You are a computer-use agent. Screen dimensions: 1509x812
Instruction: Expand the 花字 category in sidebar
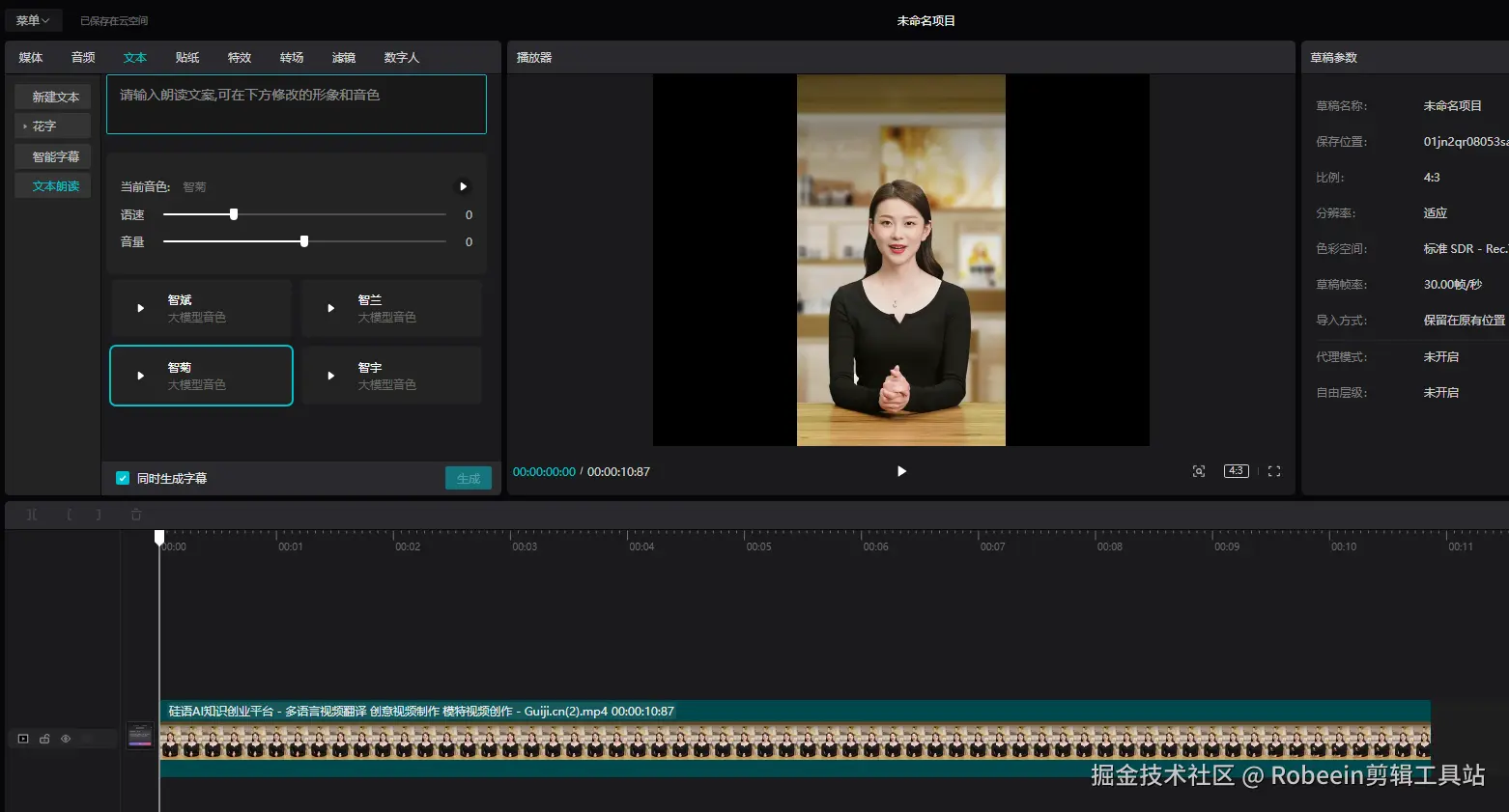(44, 126)
